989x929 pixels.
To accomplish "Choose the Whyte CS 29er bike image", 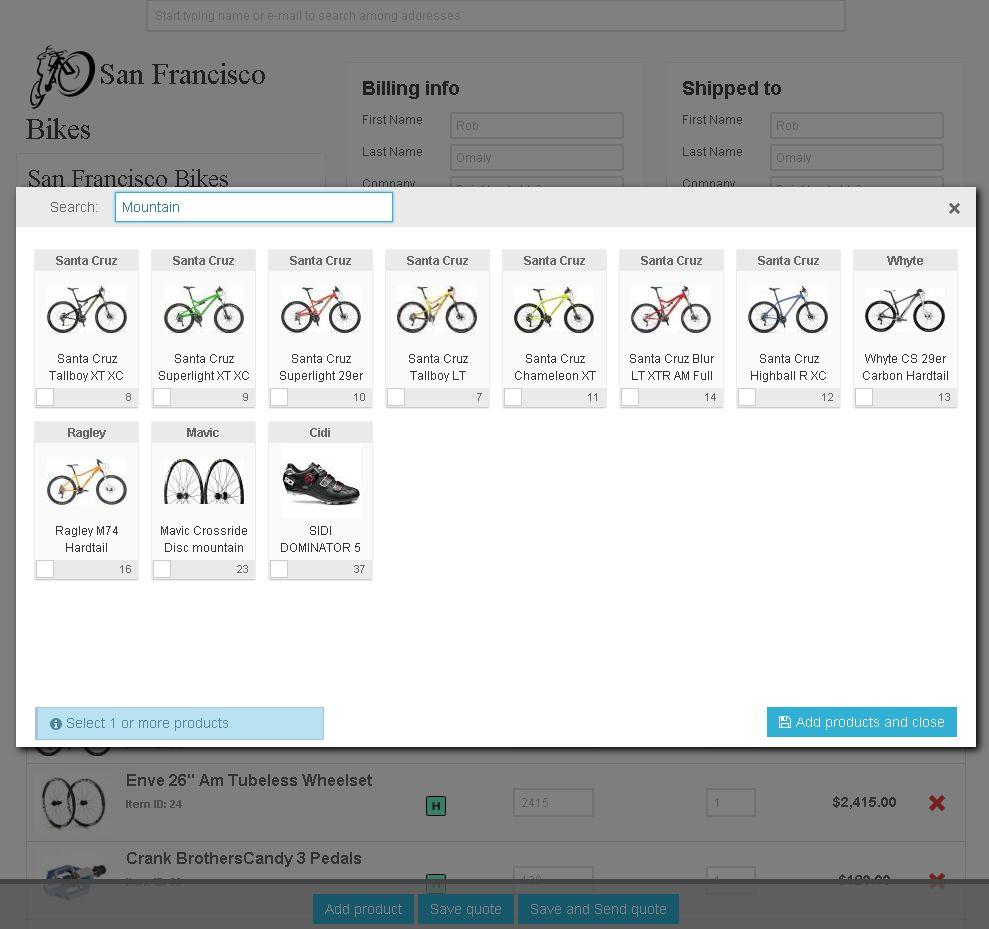I will [x=905, y=310].
